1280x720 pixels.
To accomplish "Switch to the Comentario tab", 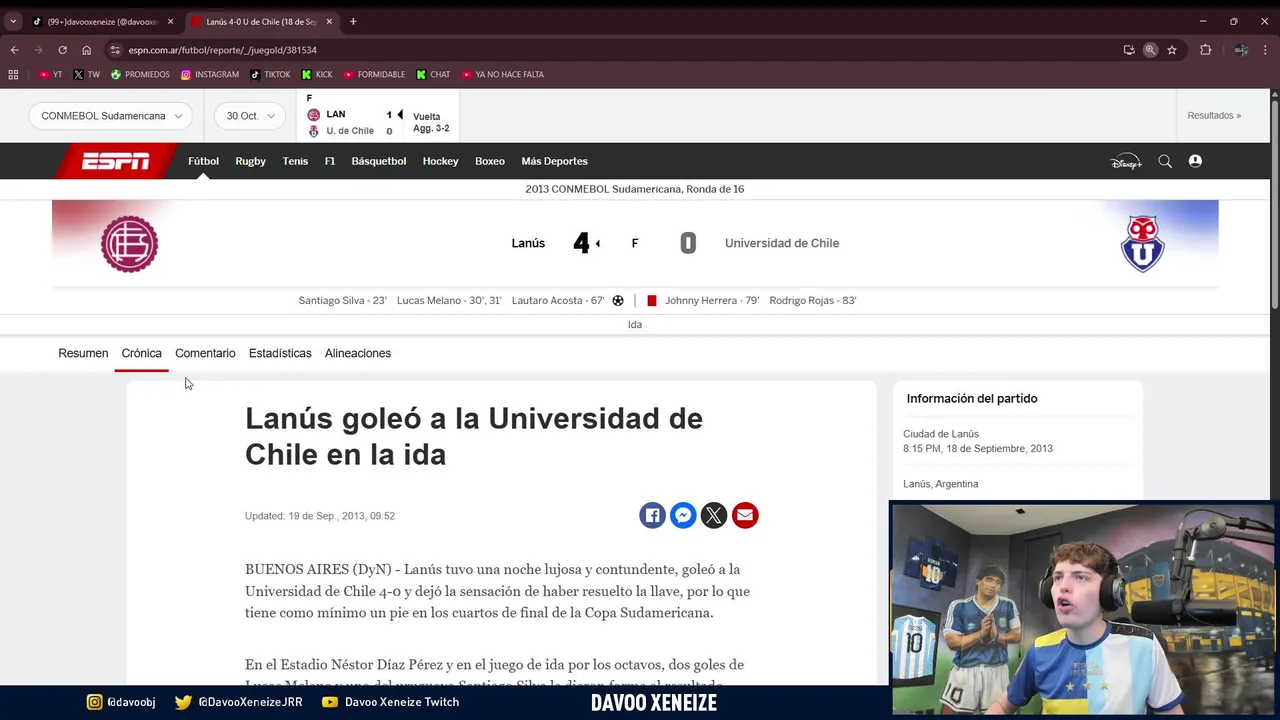I will (x=205, y=353).
